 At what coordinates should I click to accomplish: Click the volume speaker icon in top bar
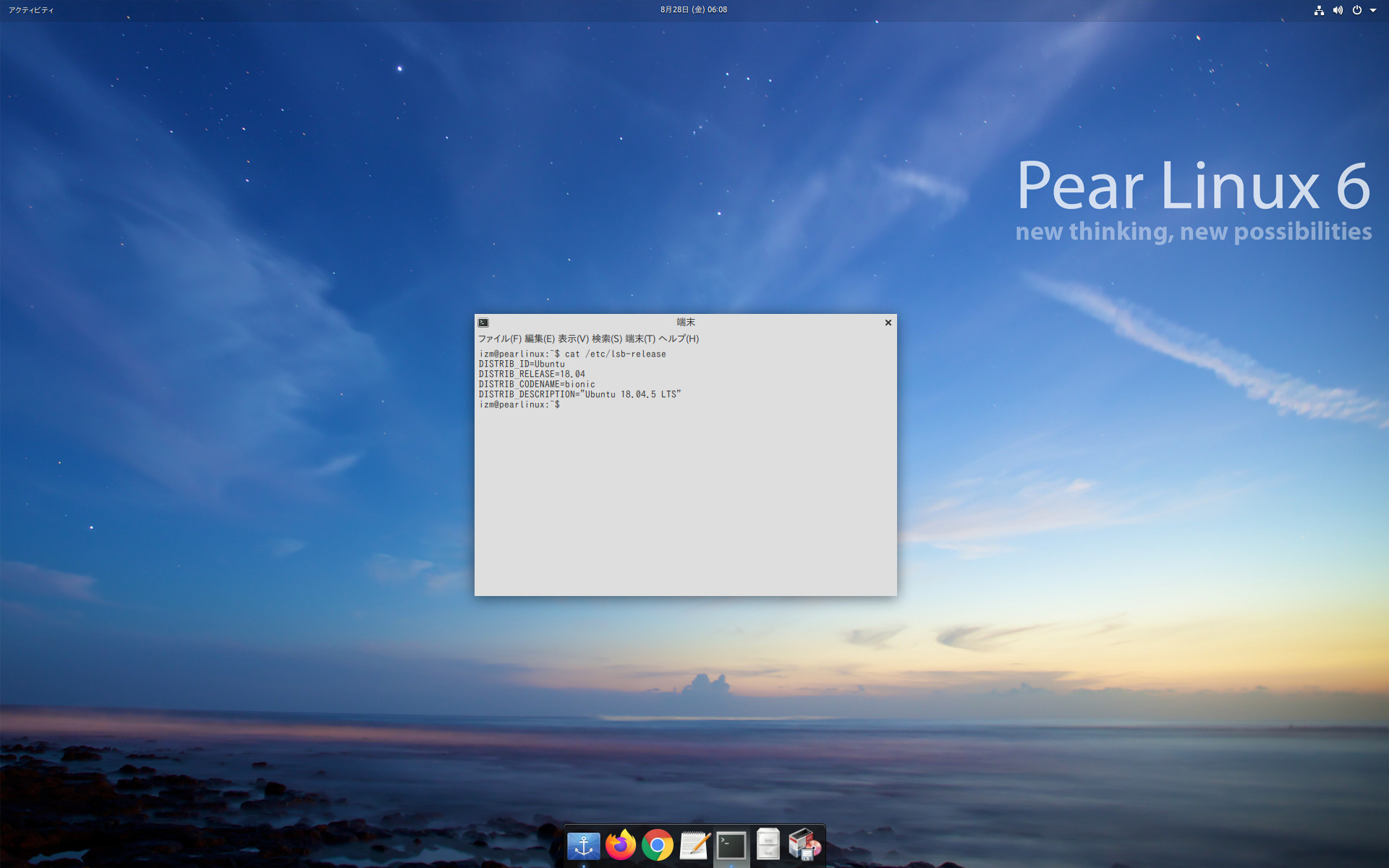point(1338,10)
